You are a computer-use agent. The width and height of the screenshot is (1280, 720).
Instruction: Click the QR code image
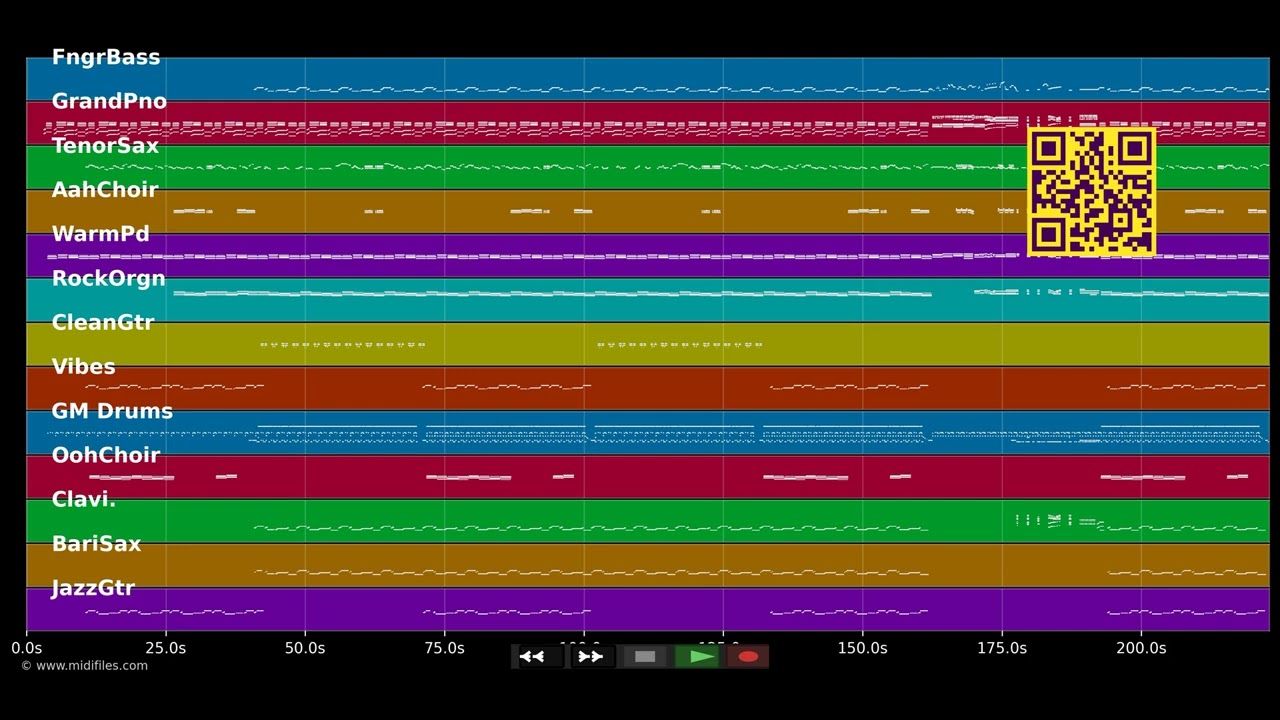tap(1092, 192)
